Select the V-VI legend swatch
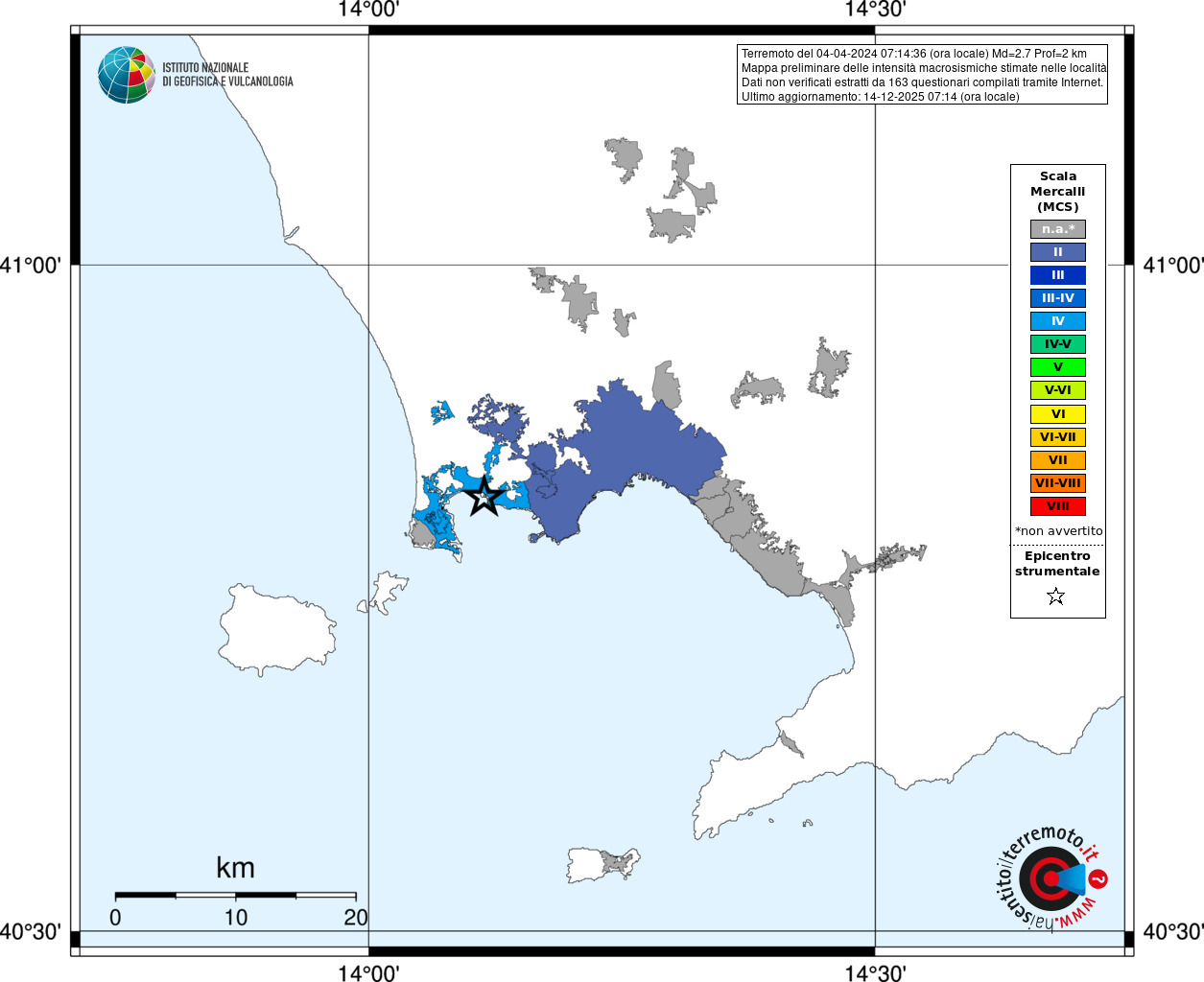Image resolution: width=1204 pixels, height=982 pixels. click(x=1058, y=390)
